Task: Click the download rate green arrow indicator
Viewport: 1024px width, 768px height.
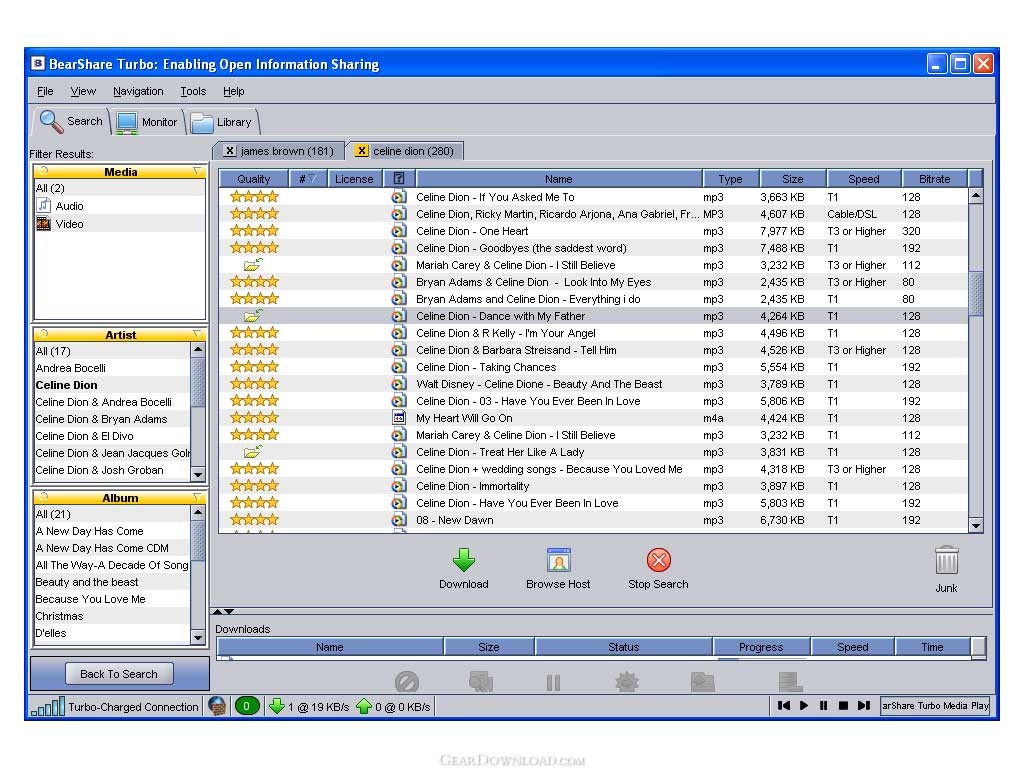Action: 276,706
